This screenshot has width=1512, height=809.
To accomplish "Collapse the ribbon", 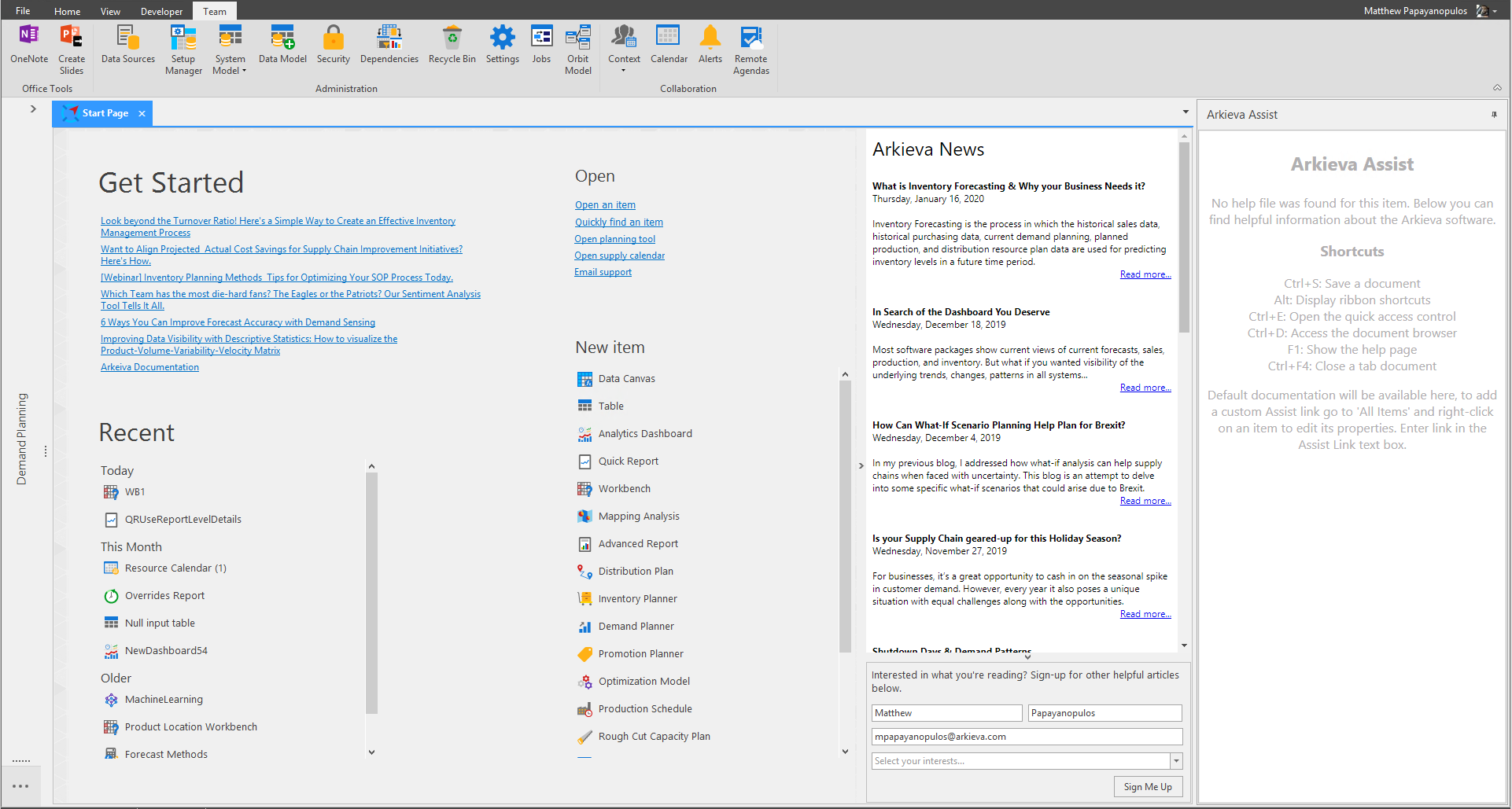I will pyautogui.click(x=1497, y=87).
